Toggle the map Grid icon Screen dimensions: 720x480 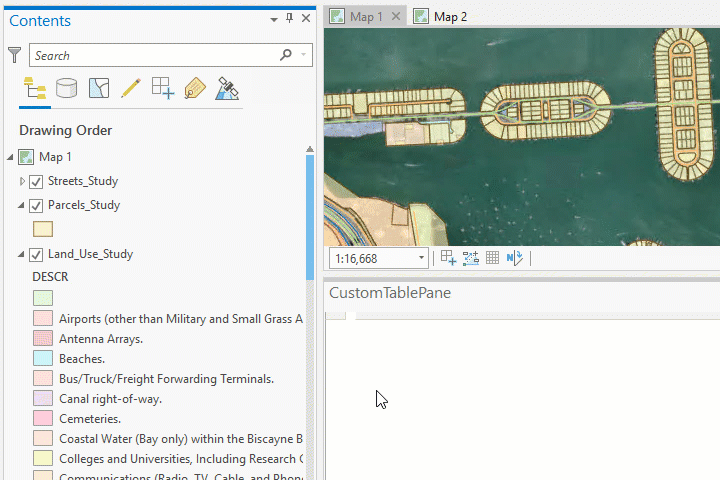click(x=492, y=258)
